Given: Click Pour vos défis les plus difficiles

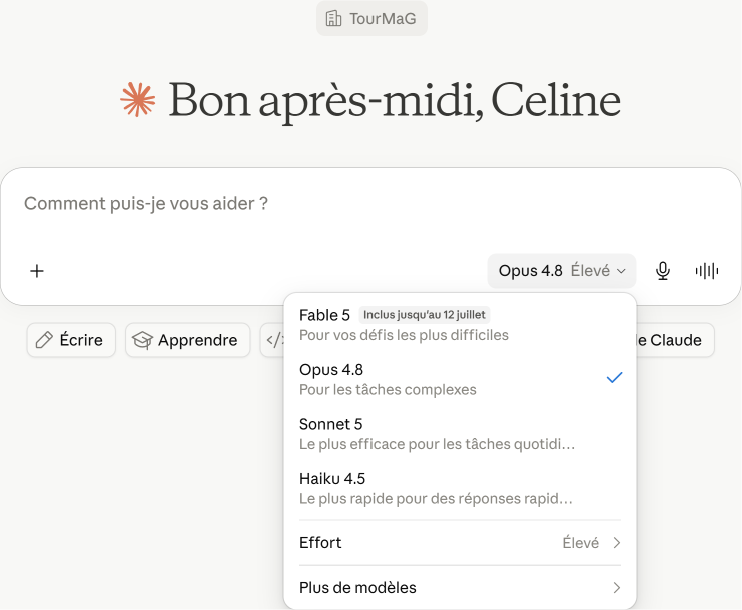Looking at the screenshot, I should click(404, 335).
